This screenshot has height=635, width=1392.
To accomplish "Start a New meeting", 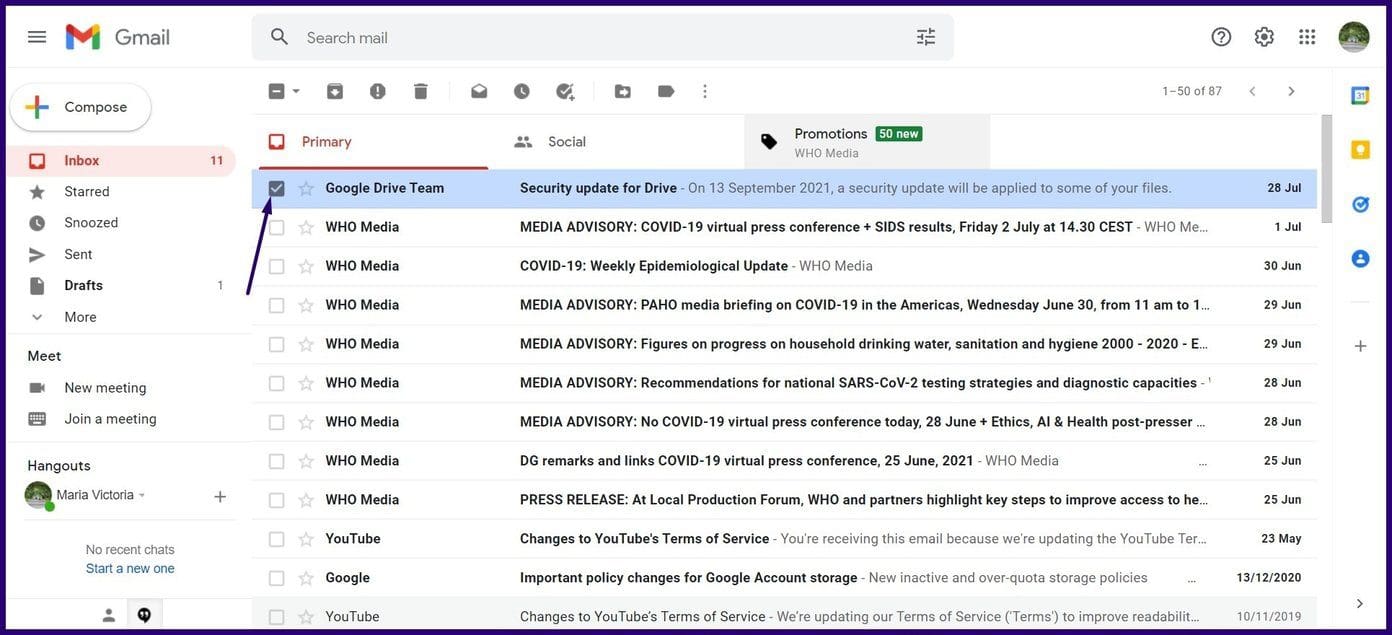I will pyautogui.click(x=105, y=388).
